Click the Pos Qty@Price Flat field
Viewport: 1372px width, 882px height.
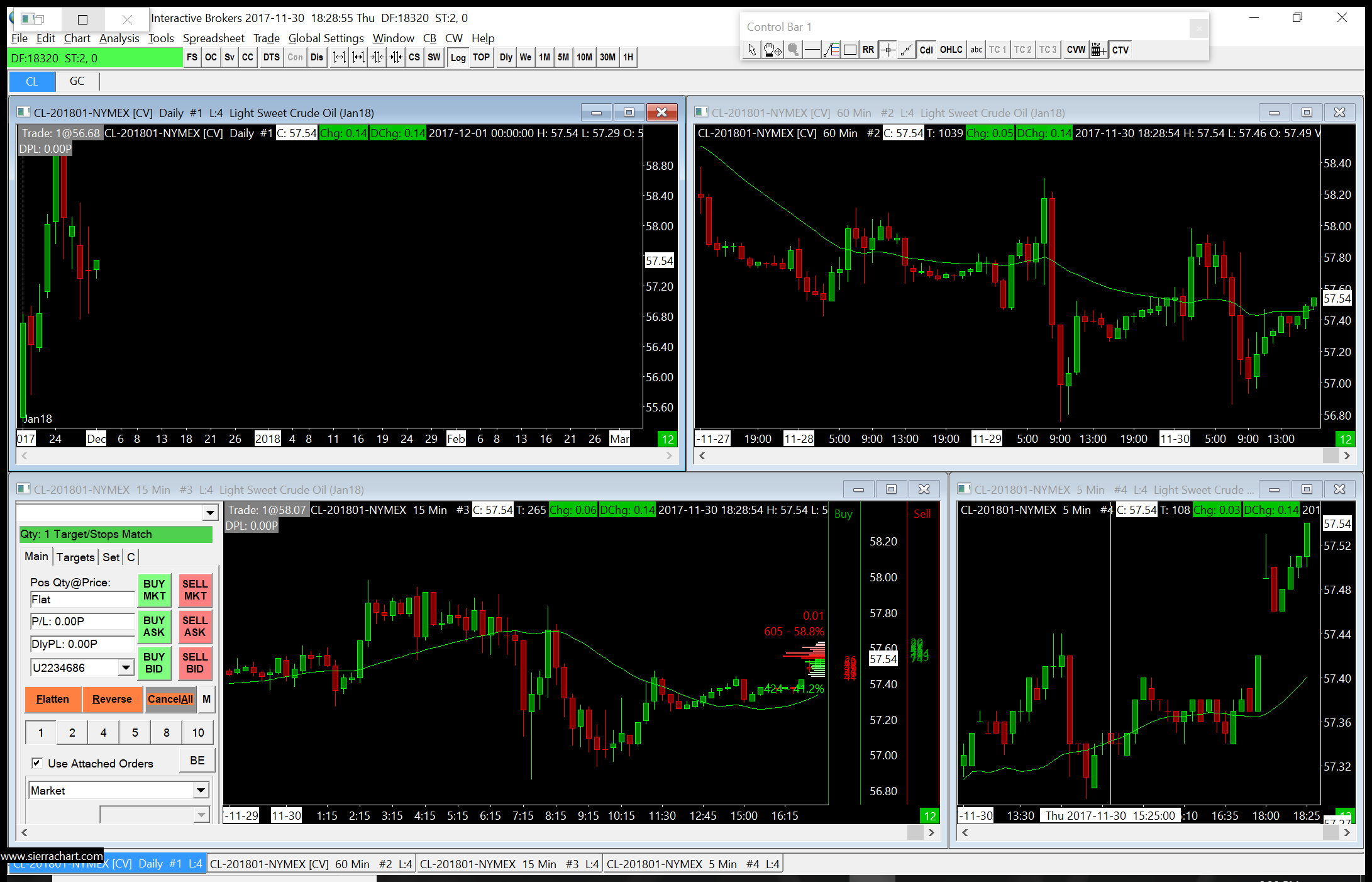click(82, 600)
